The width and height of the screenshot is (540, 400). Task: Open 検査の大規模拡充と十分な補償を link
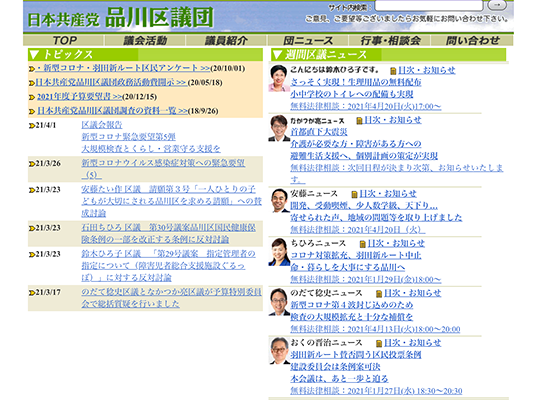[352, 317]
